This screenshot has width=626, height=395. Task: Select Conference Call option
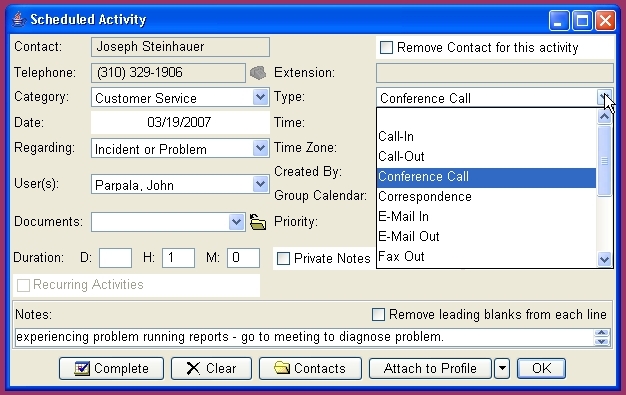486,177
